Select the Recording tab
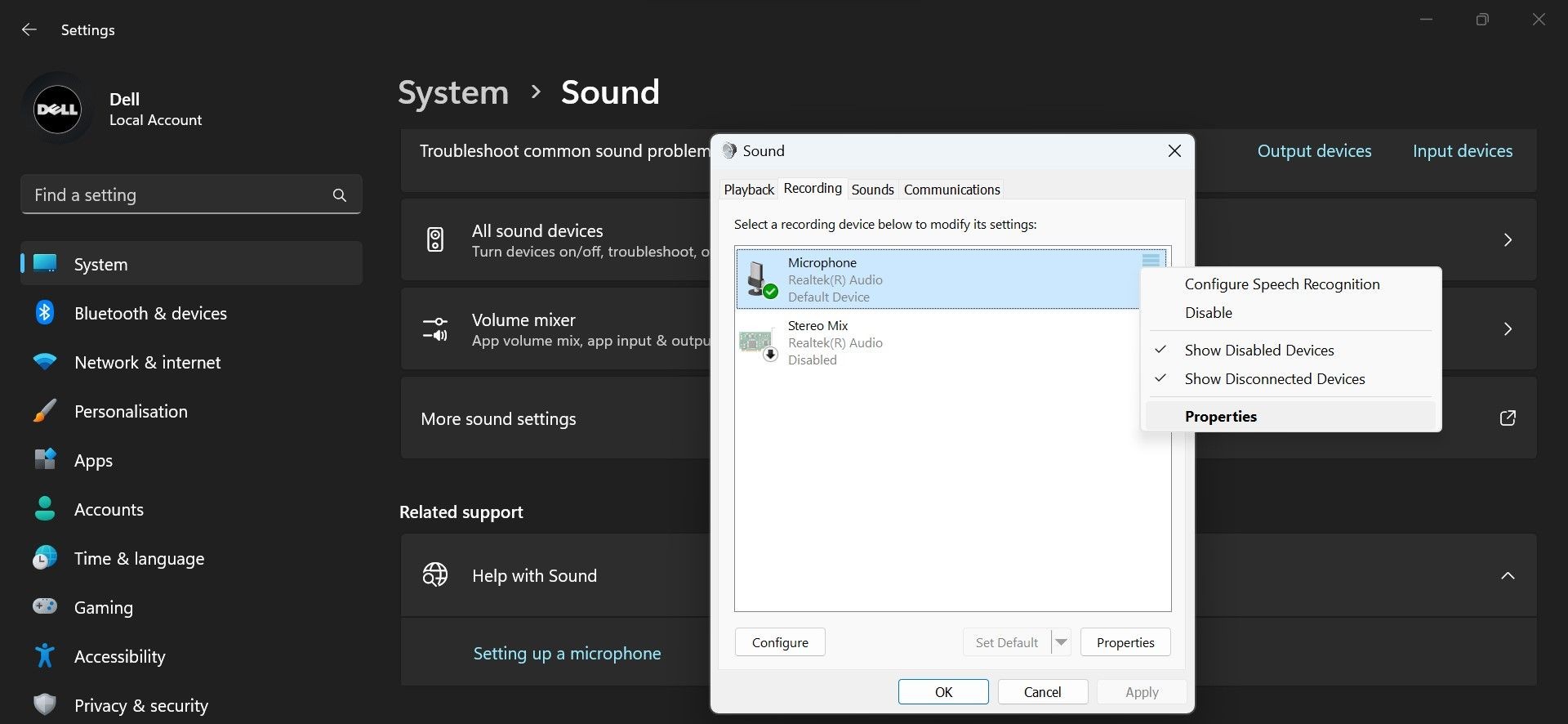Viewport: 1568px width, 724px height. [813, 188]
